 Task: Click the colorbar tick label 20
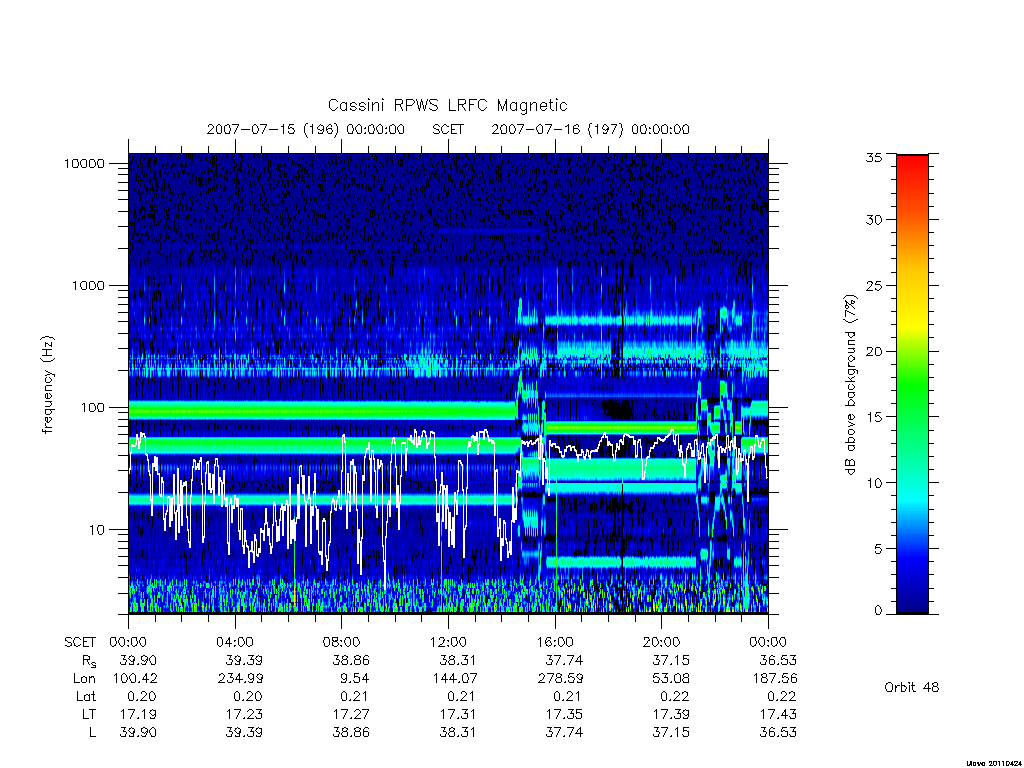tap(873, 351)
